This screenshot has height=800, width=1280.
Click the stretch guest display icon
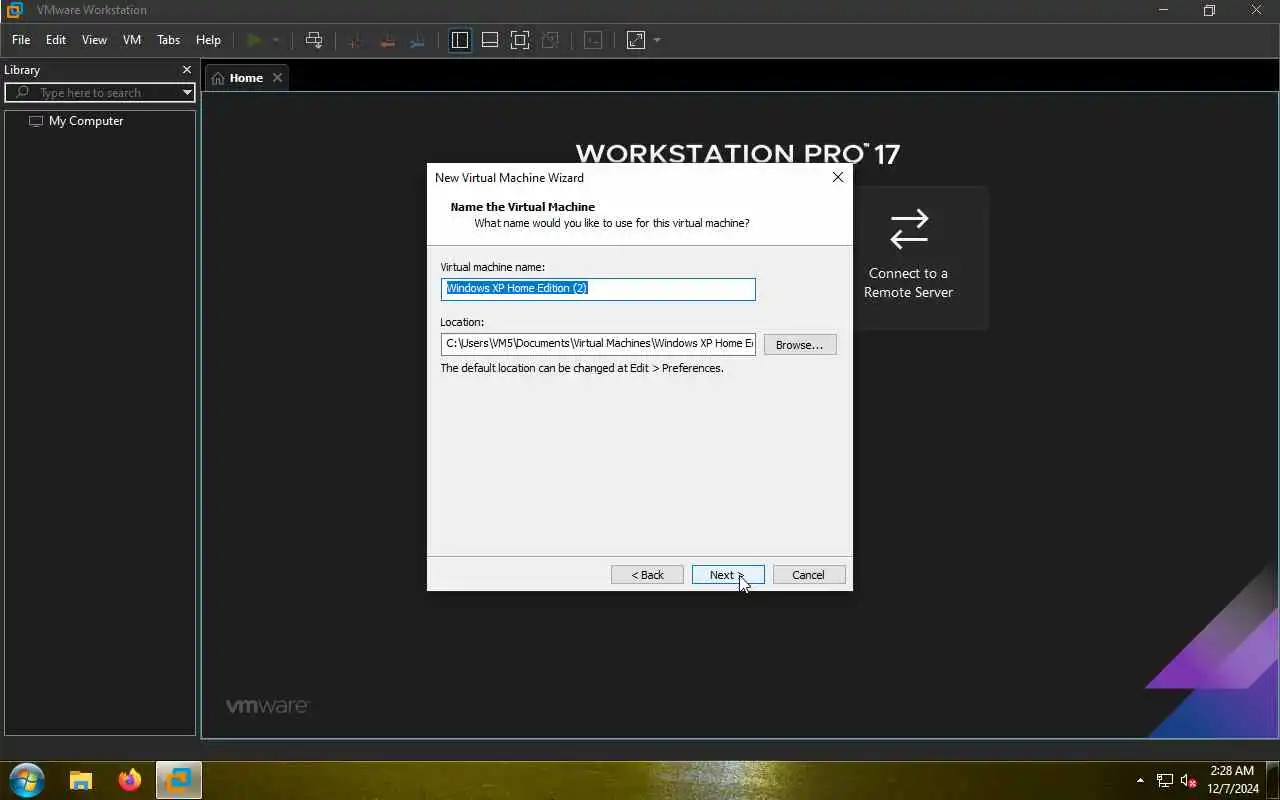pos(636,40)
